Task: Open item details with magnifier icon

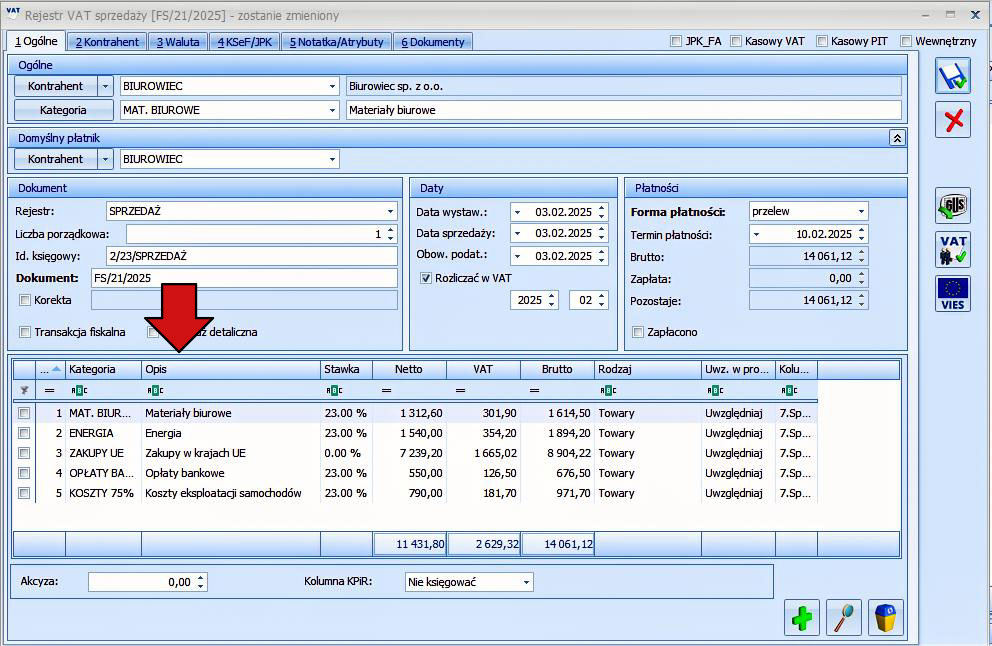Action: click(844, 618)
